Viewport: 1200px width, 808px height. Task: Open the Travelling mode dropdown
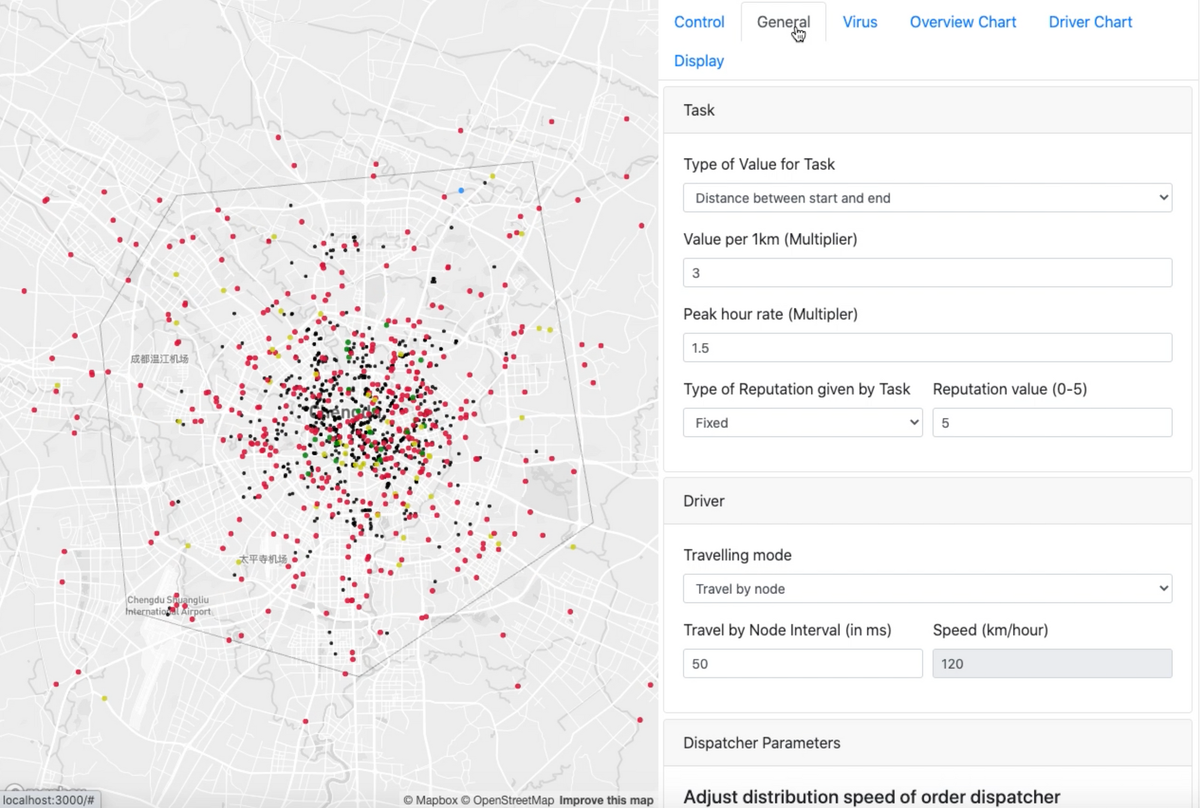pyautogui.click(x=926, y=588)
